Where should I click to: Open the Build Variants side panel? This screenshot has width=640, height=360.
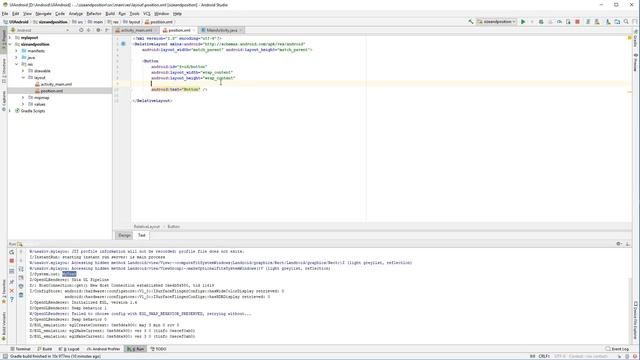(x=4, y=327)
